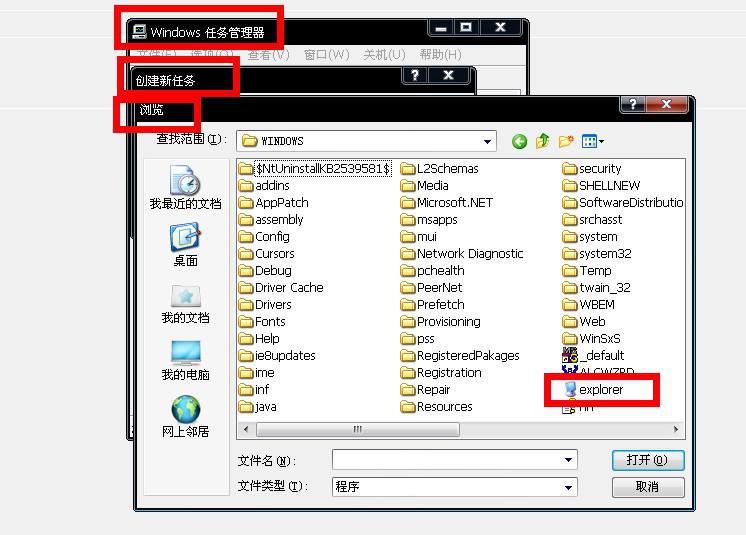
Task: Select the AppPatch folder
Action: pos(274,203)
